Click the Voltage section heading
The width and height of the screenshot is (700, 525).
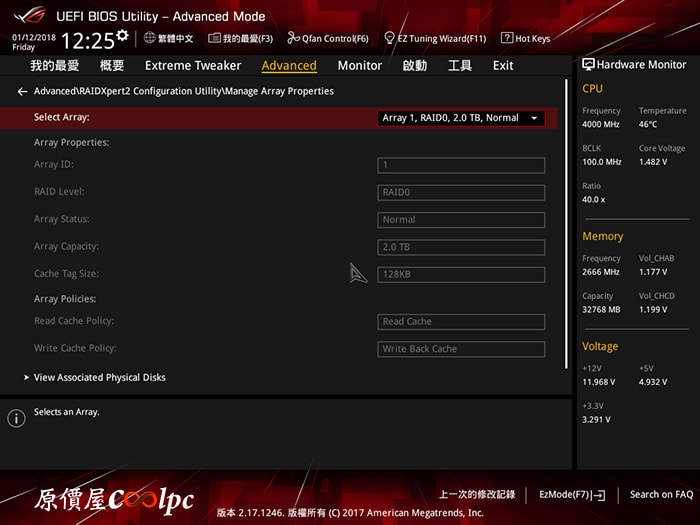600,346
